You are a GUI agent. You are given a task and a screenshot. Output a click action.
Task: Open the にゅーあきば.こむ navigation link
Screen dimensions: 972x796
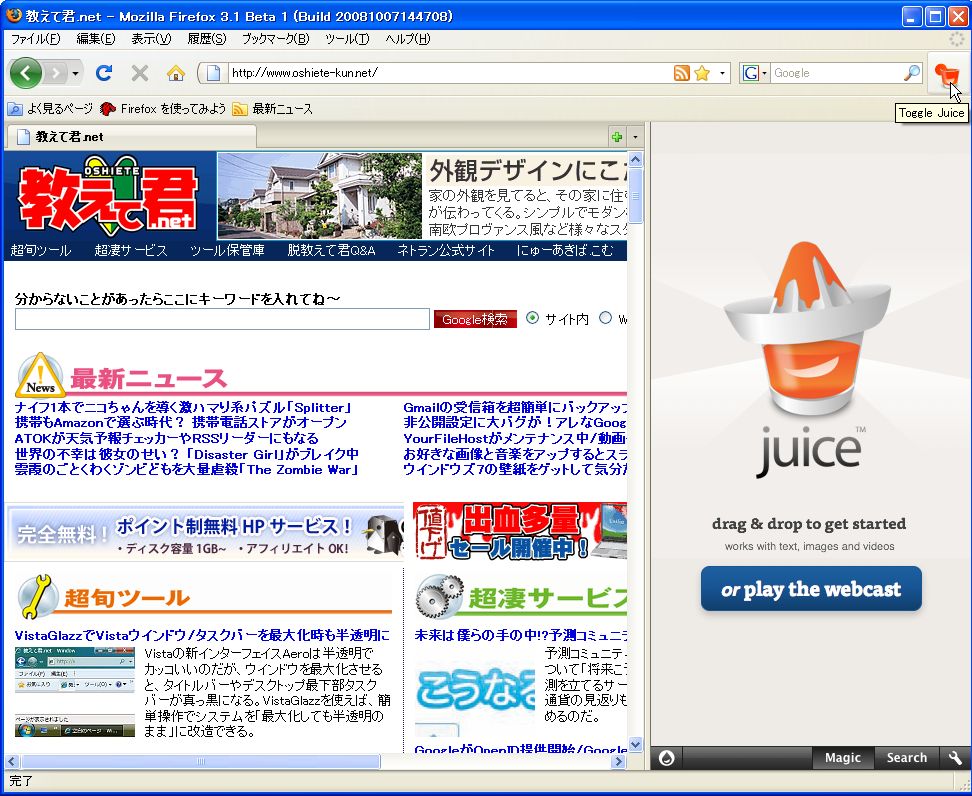[x=565, y=250]
